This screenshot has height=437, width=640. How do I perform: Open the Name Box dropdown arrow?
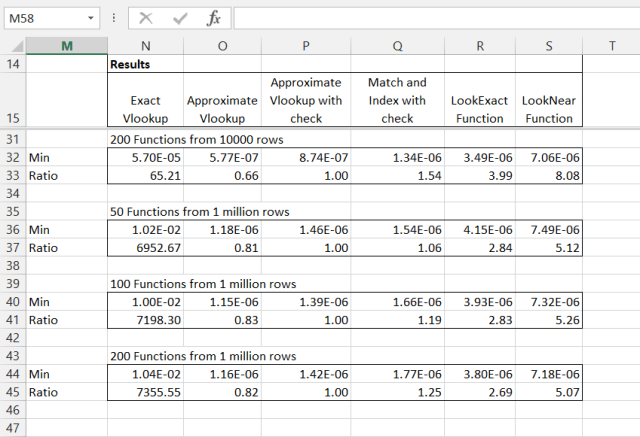[91, 18]
